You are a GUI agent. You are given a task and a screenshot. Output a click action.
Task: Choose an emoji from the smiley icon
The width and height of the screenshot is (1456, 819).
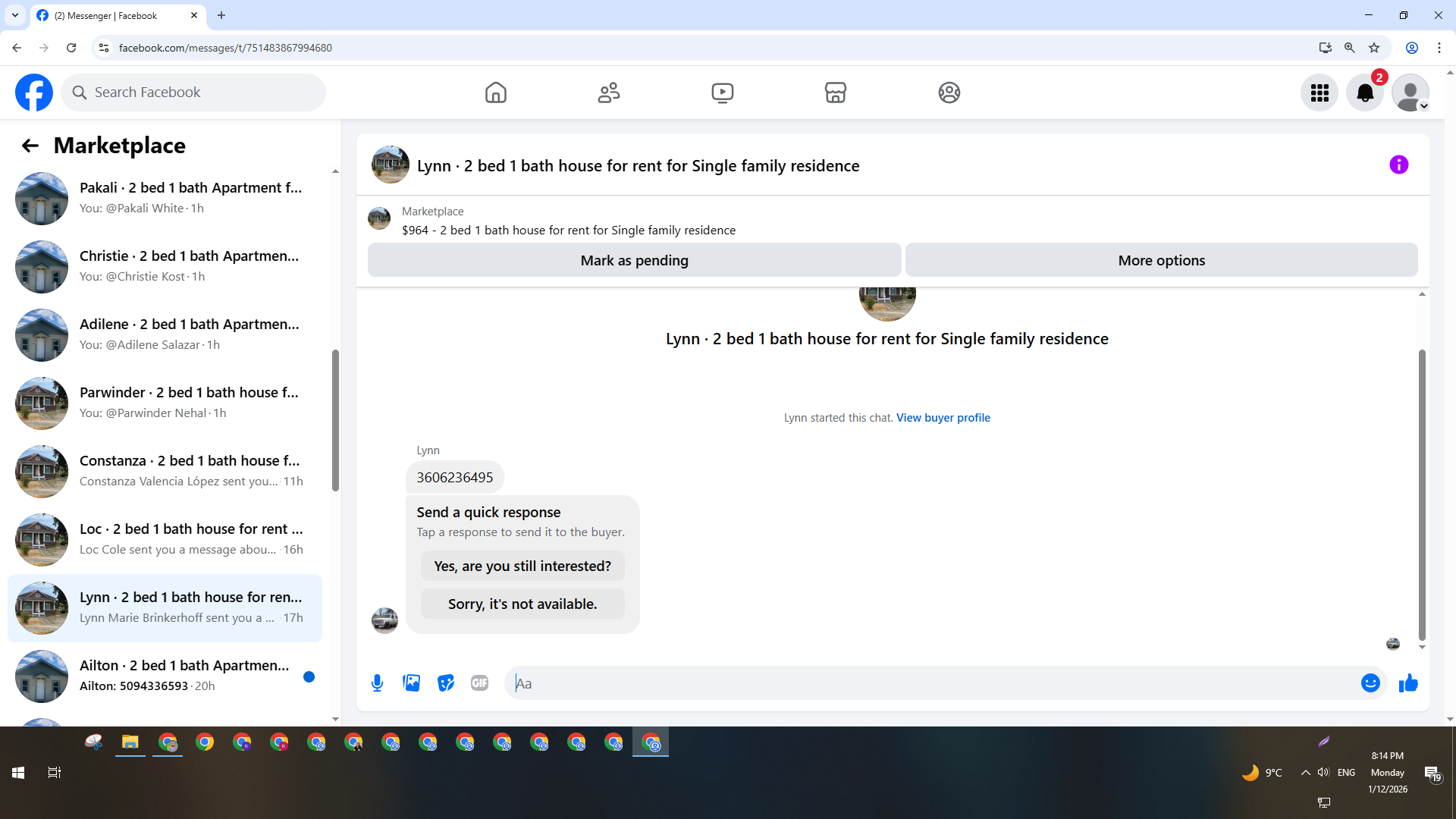pyautogui.click(x=1370, y=683)
